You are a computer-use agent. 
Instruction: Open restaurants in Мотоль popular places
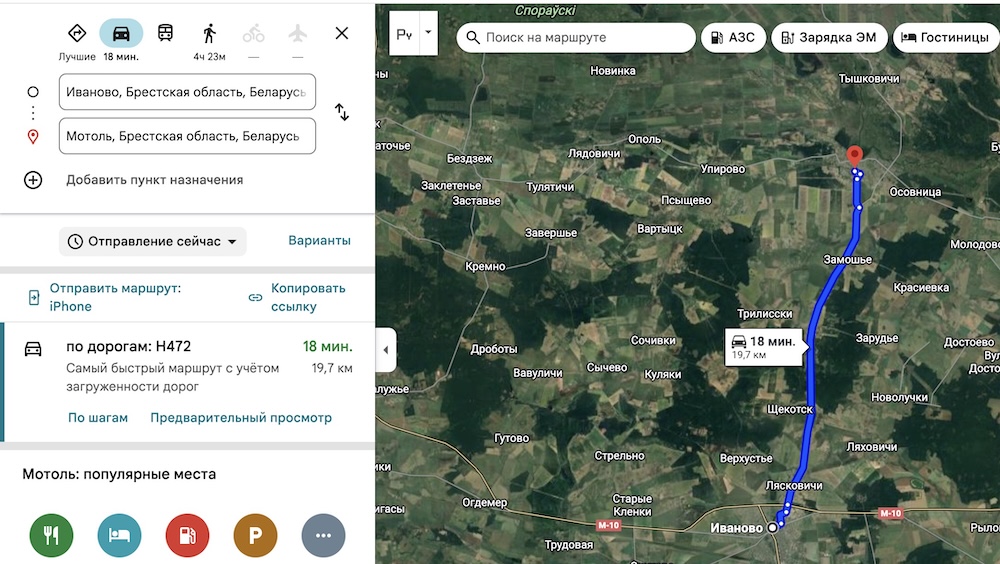[51, 535]
